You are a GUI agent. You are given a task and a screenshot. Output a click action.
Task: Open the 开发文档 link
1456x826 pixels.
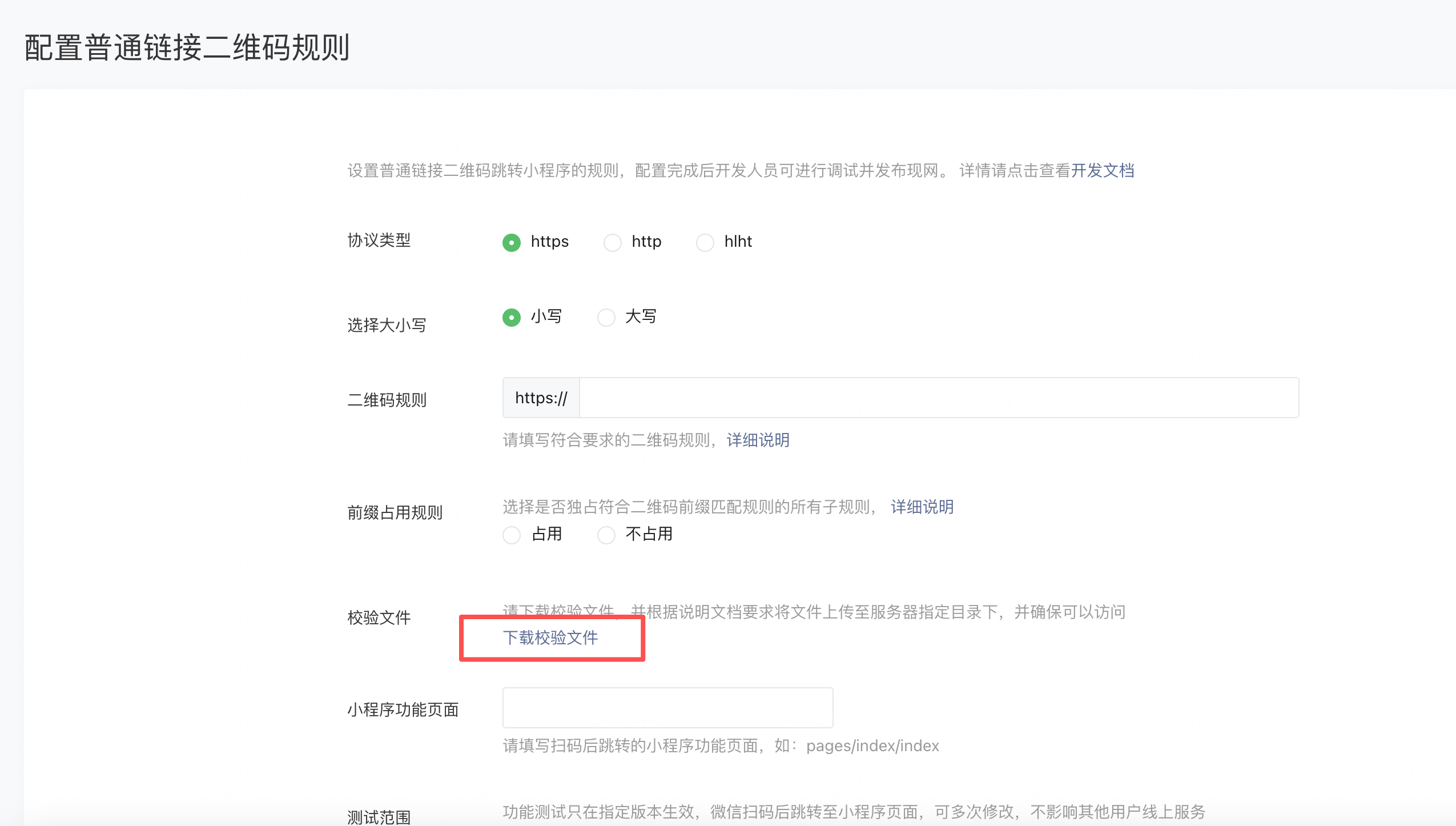click(1102, 170)
